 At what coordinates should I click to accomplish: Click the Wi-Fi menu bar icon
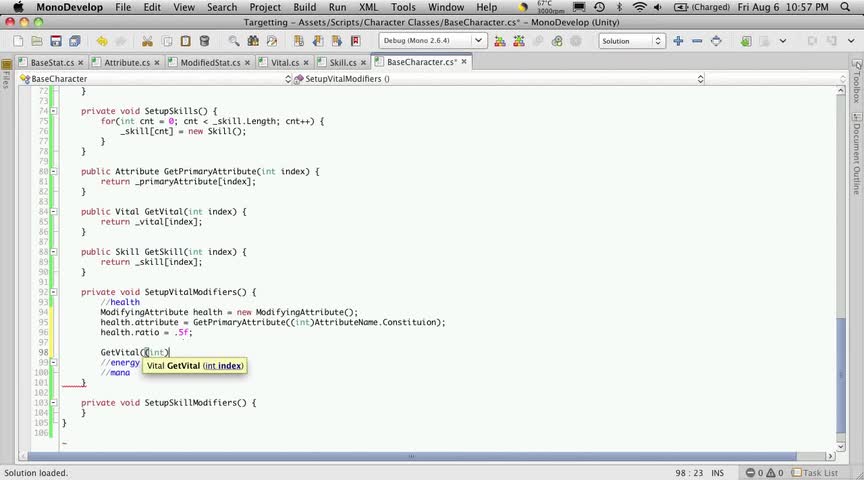(639, 7)
